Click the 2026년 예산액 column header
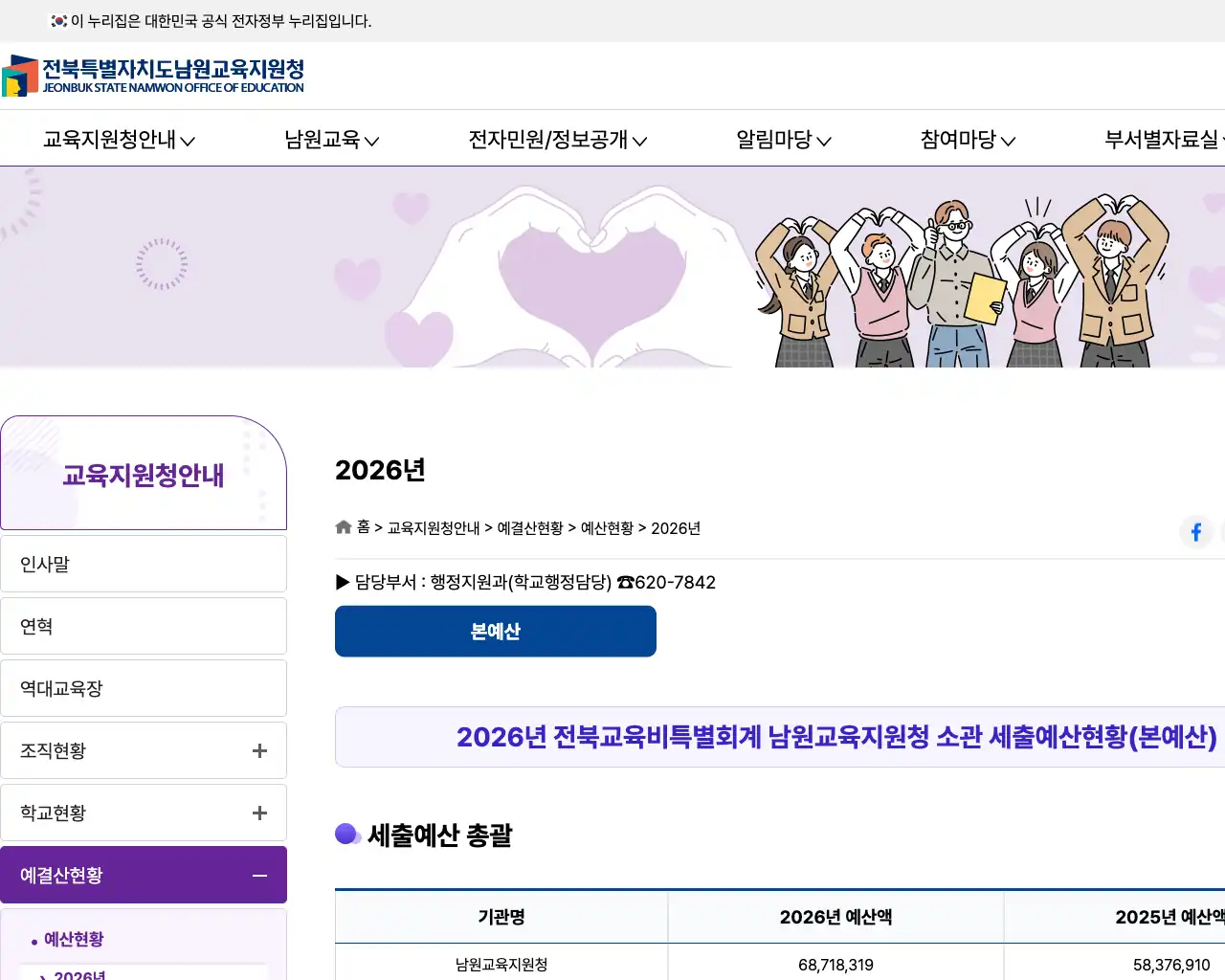The height and width of the screenshot is (980, 1225). [835, 917]
